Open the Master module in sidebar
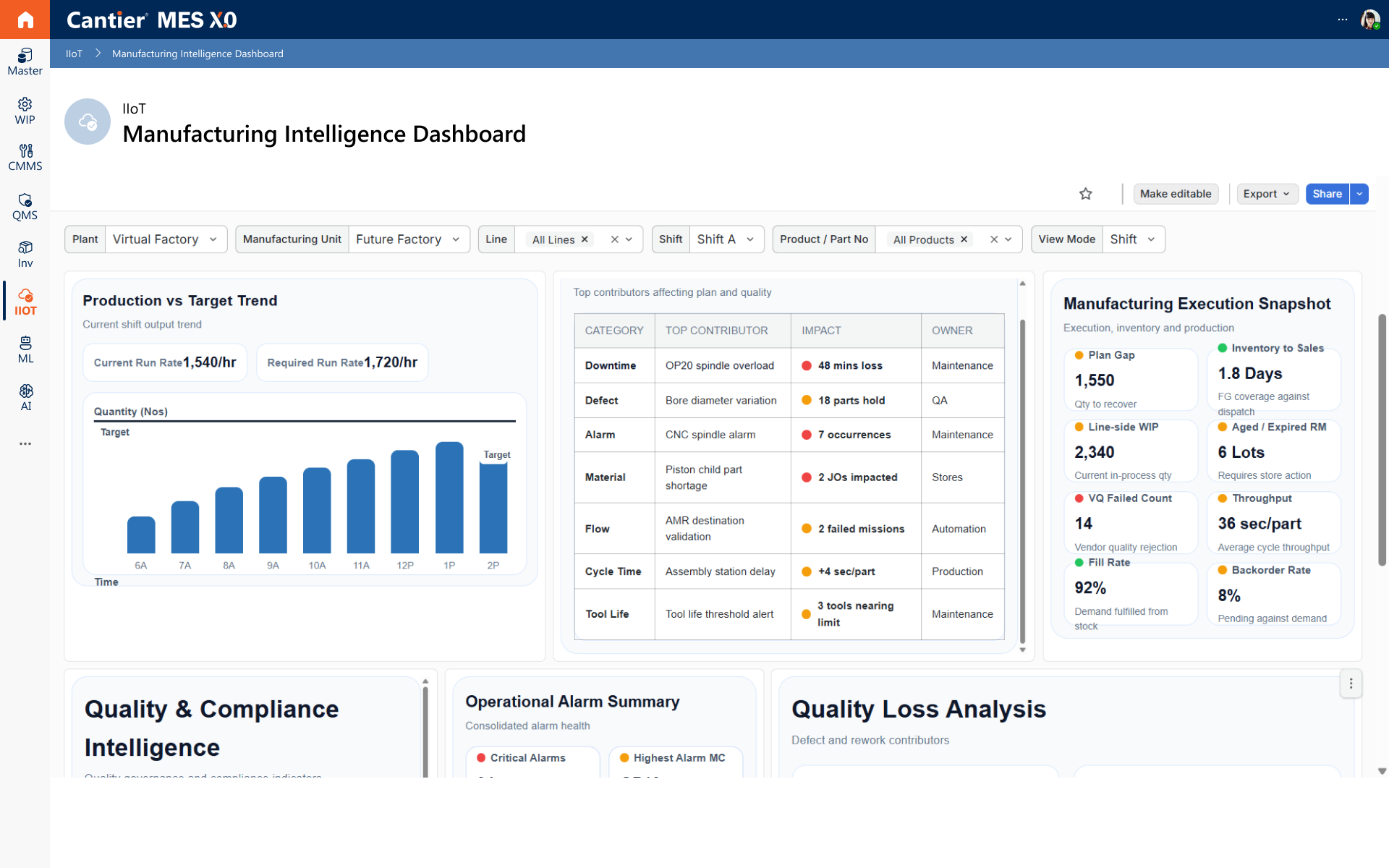 coord(25,61)
